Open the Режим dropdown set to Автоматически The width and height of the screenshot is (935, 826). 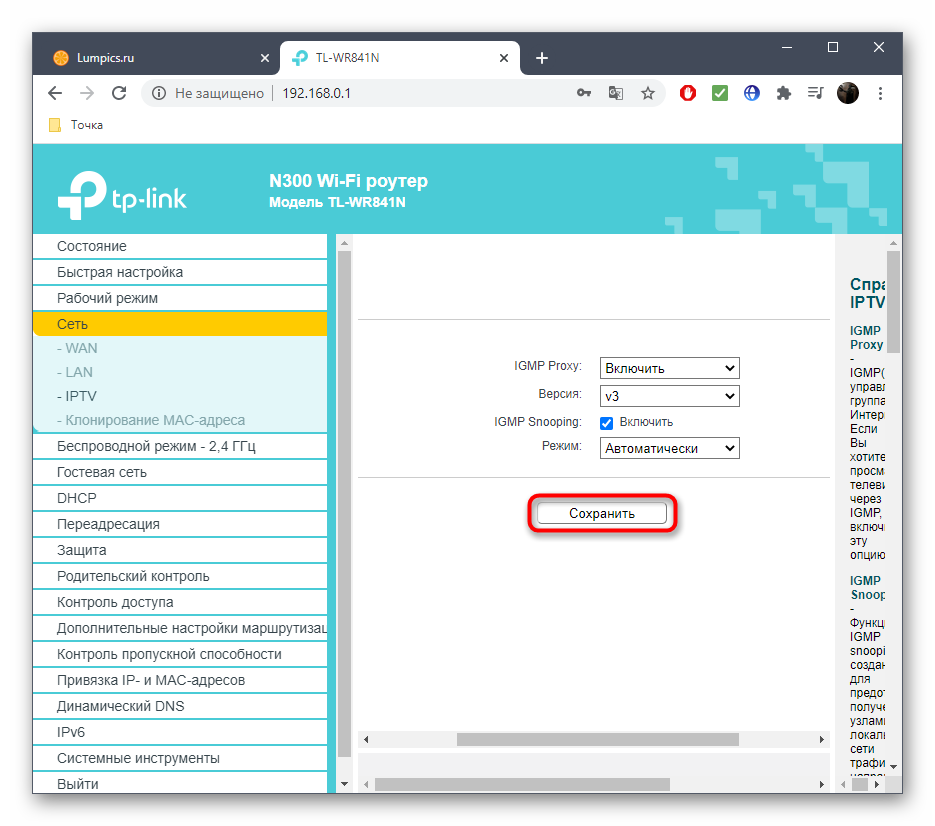669,449
